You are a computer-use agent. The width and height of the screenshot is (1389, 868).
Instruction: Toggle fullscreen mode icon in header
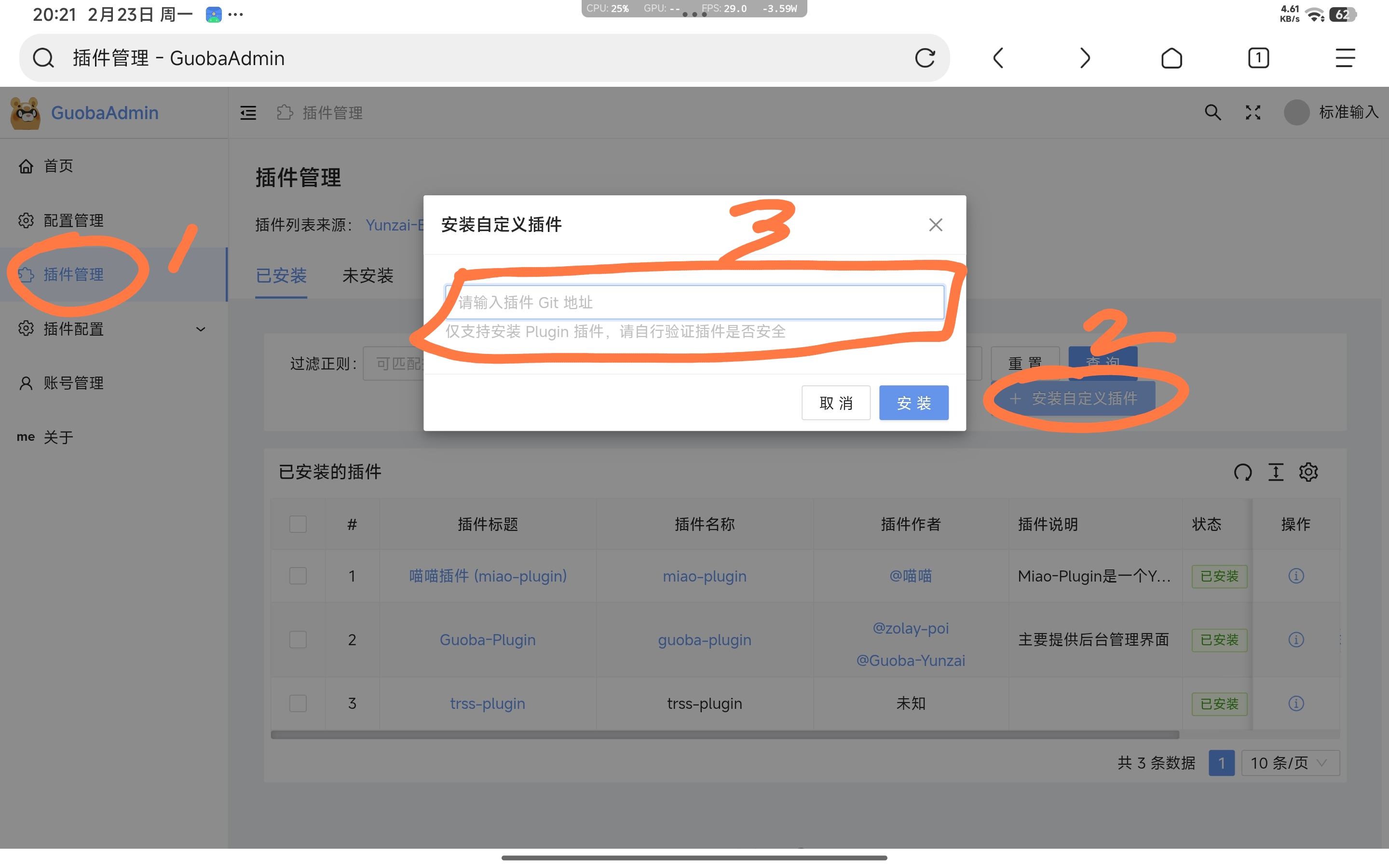(1253, 112)
